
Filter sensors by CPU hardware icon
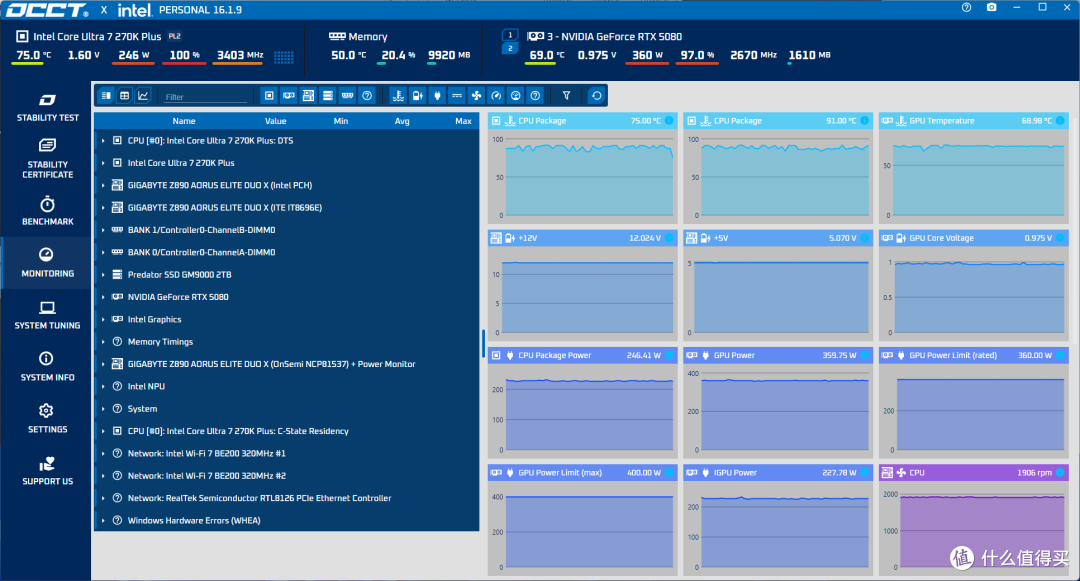coord(269,96)
